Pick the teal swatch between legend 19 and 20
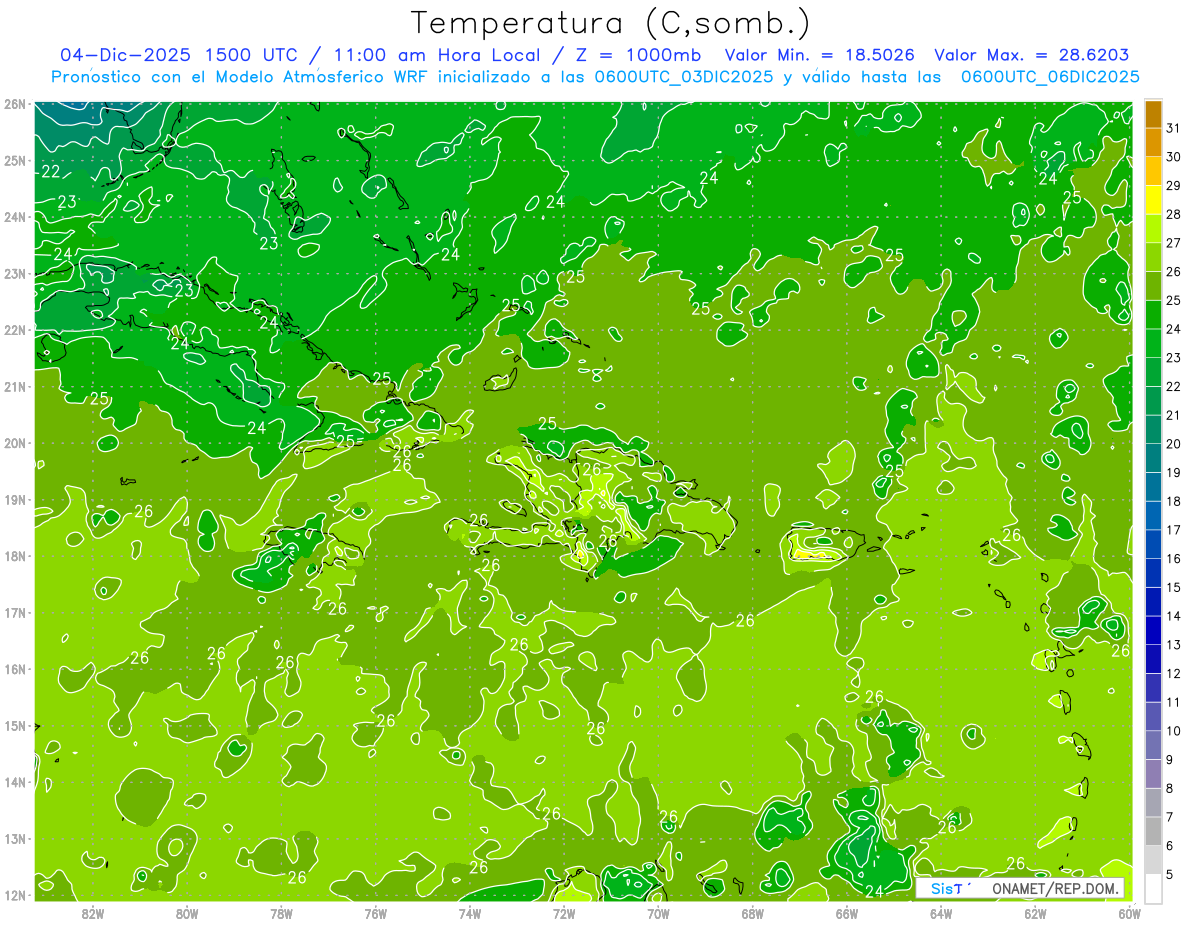This screenshot has height=927, width=1200. coord(1154,458)
